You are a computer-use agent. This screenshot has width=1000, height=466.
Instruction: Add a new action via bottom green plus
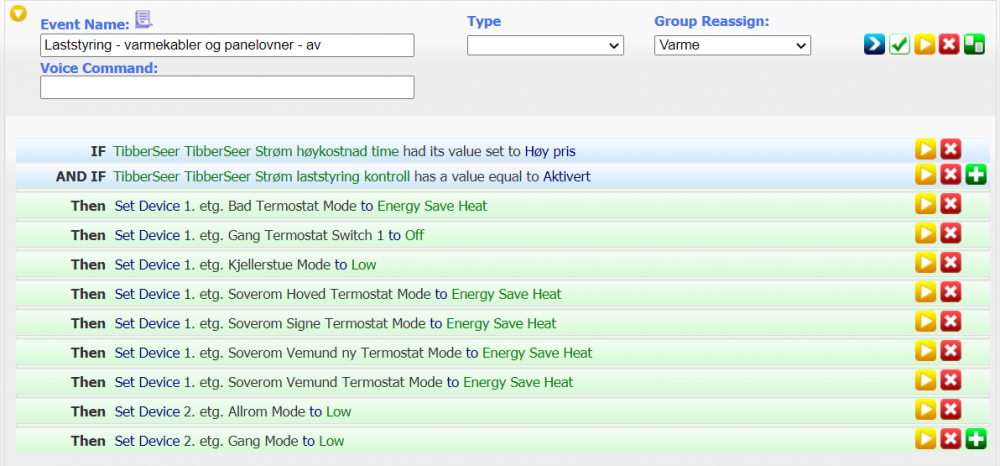click(976, 439)
